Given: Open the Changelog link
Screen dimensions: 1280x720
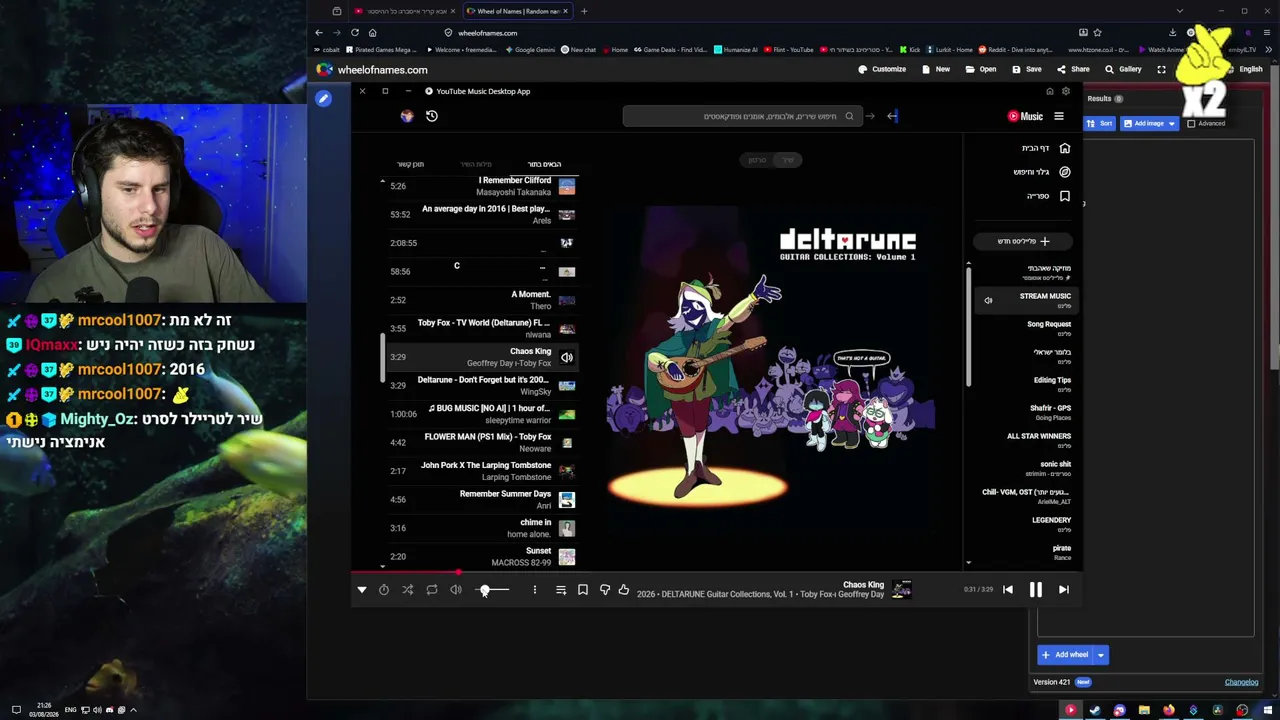Looking at the screenshot, I should (1242, 683).
